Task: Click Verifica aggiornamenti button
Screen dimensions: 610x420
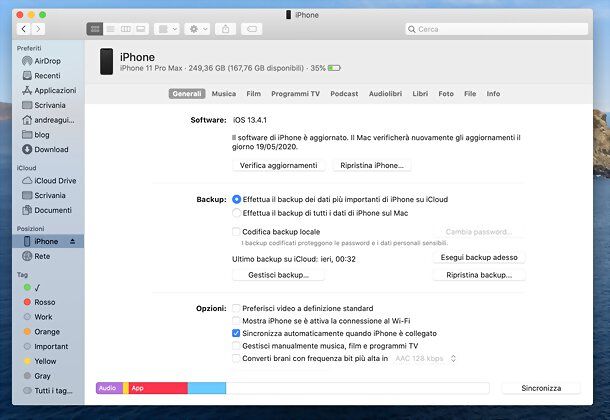Action: click(x=279, y=166)
